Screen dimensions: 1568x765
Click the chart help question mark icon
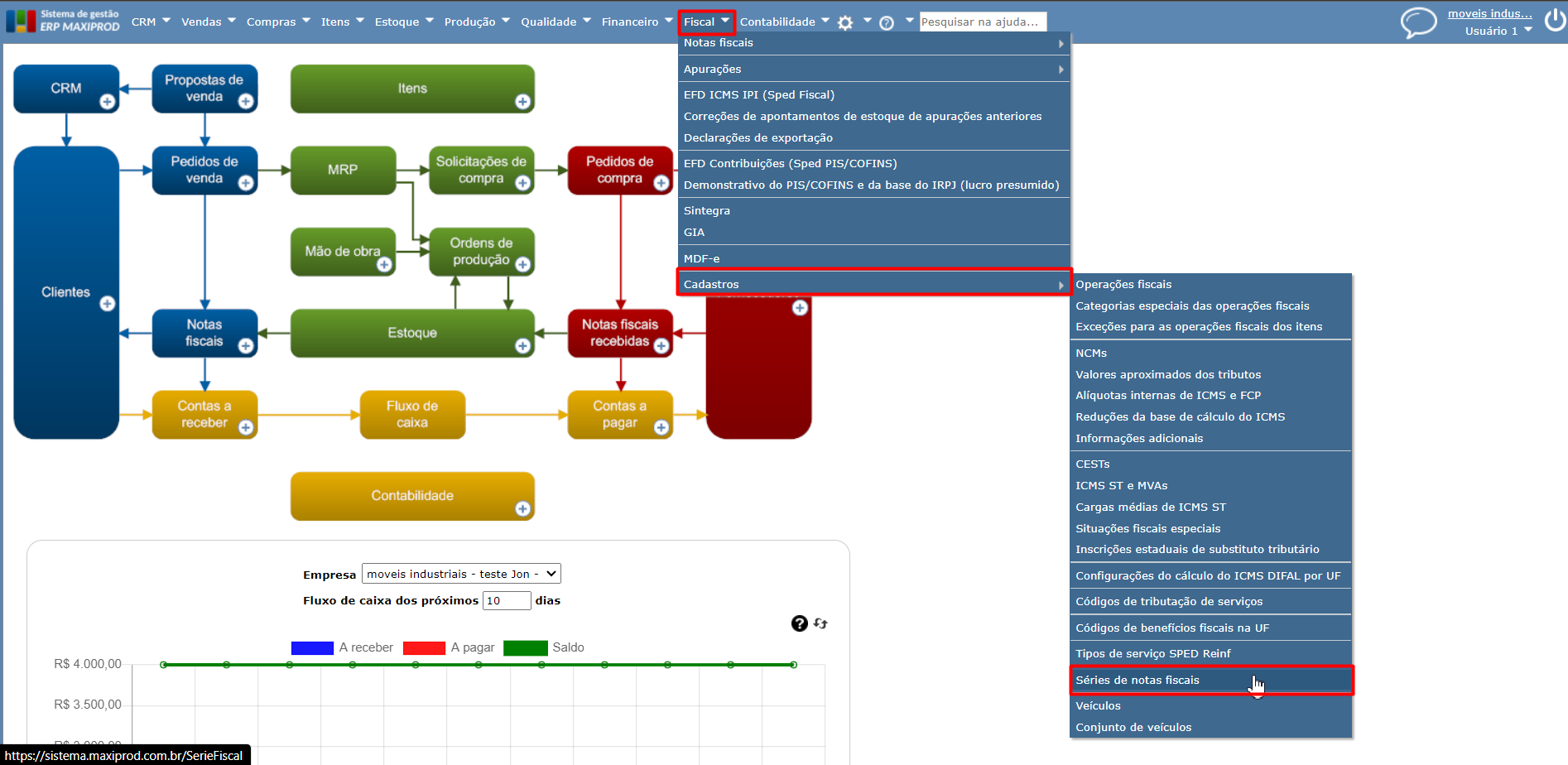tap(799, 623)
